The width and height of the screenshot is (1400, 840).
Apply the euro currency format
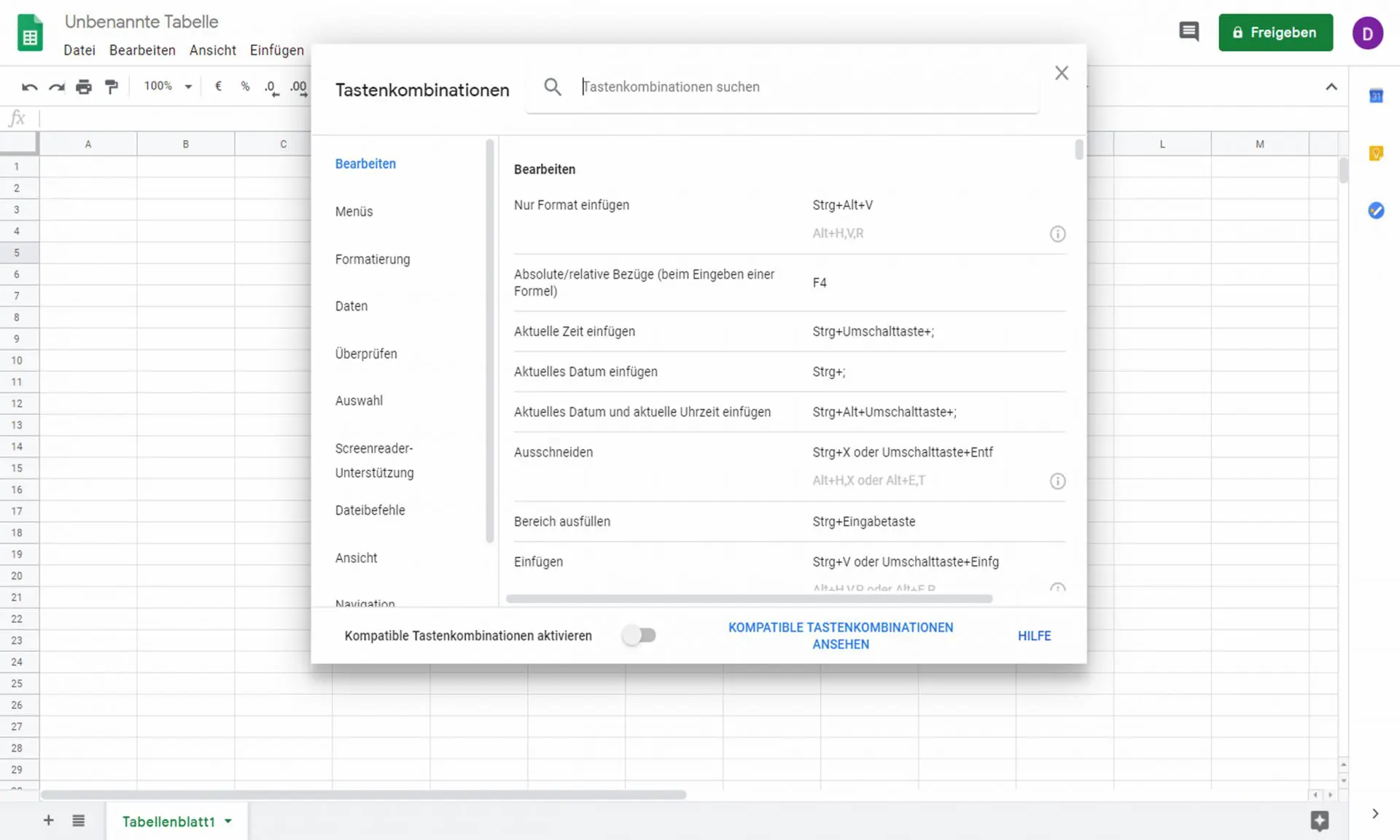pyautogui.click(x=218, y=87)
